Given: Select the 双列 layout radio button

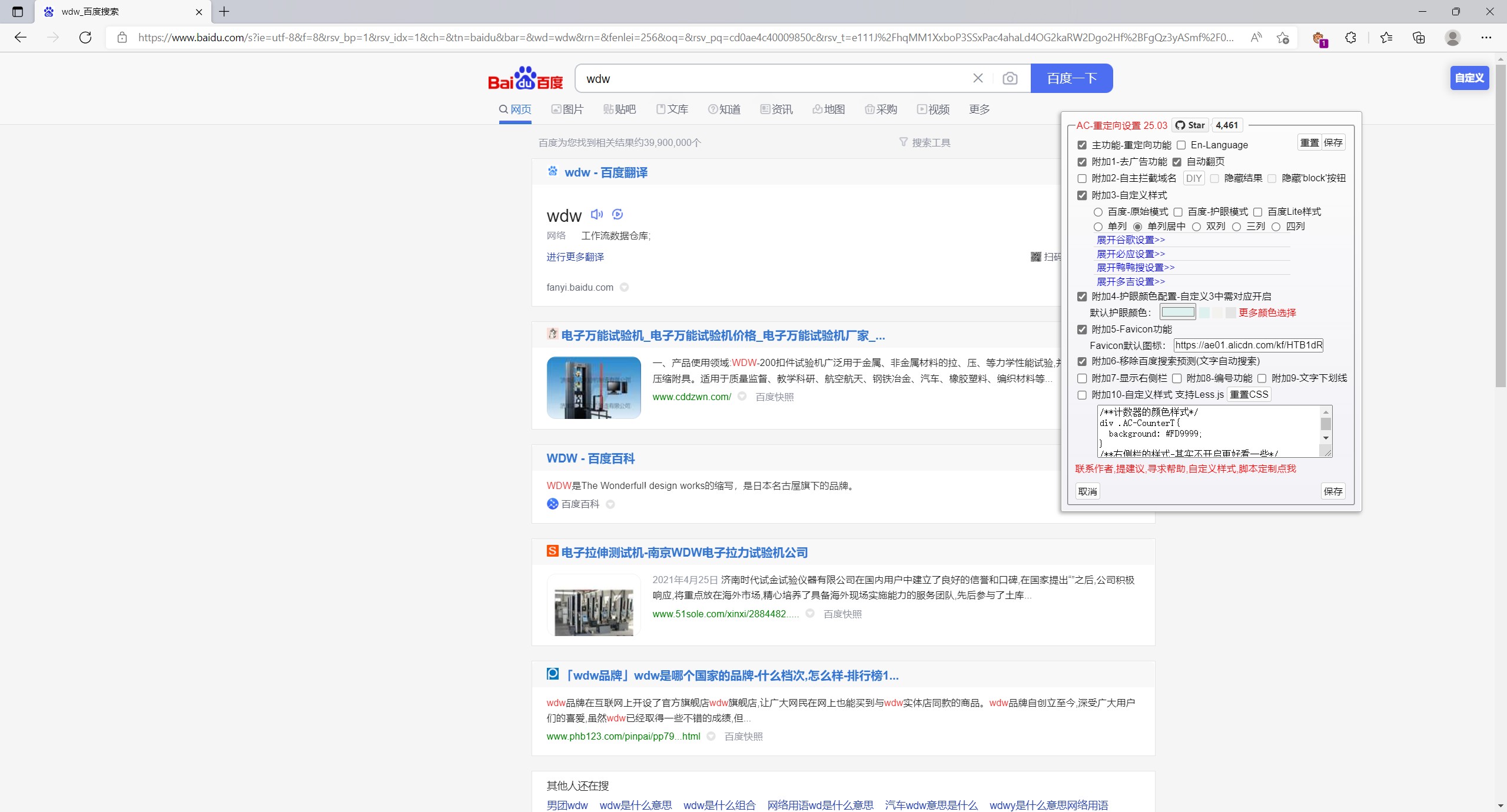Looking at the screenshot, I should pyautogui.click(x=1198, y=227).
